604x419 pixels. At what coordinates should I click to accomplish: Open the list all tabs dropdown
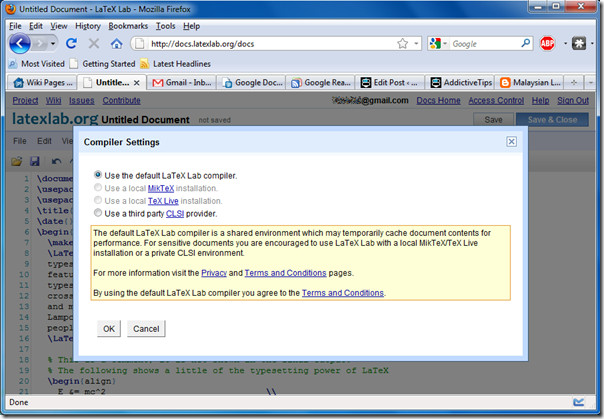[x=591, y=82]
